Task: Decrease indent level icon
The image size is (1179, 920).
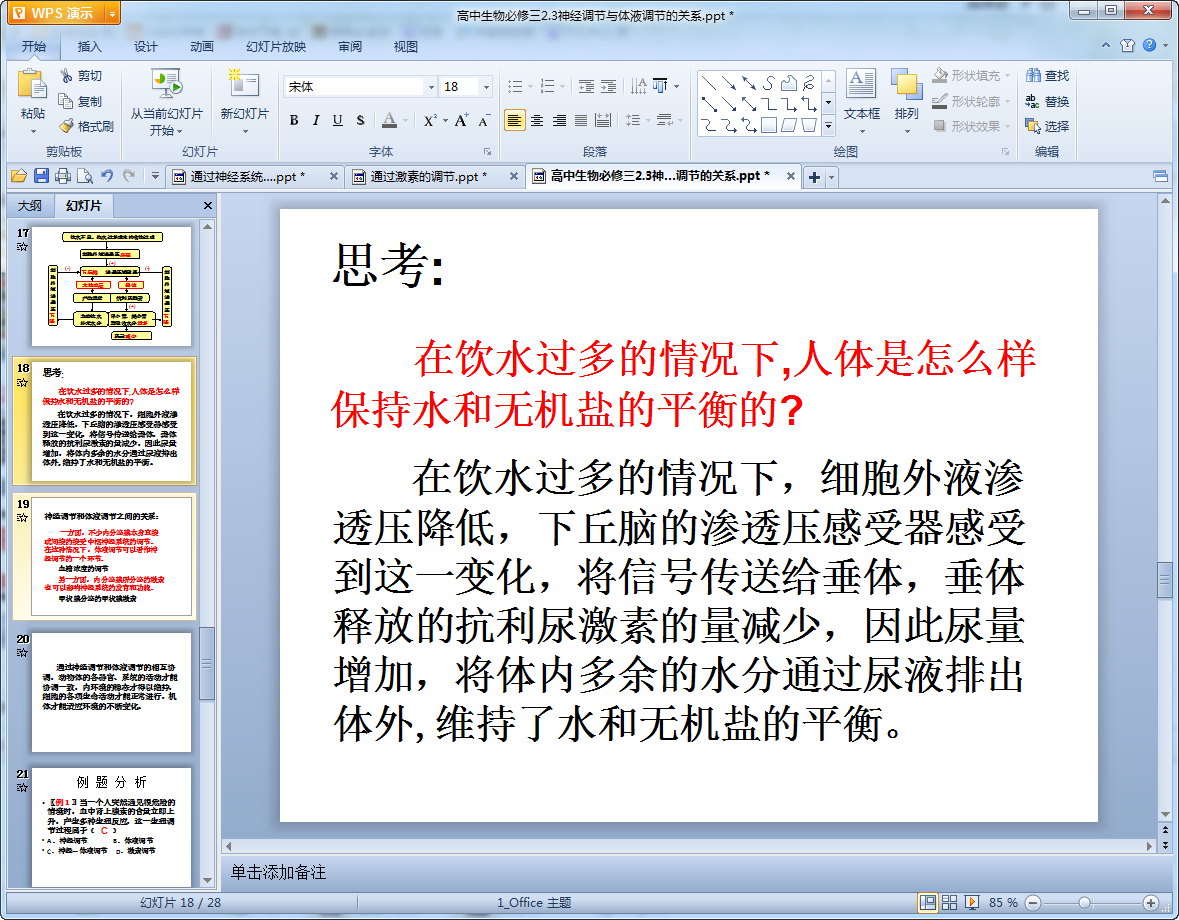Action: coord(586,86)
